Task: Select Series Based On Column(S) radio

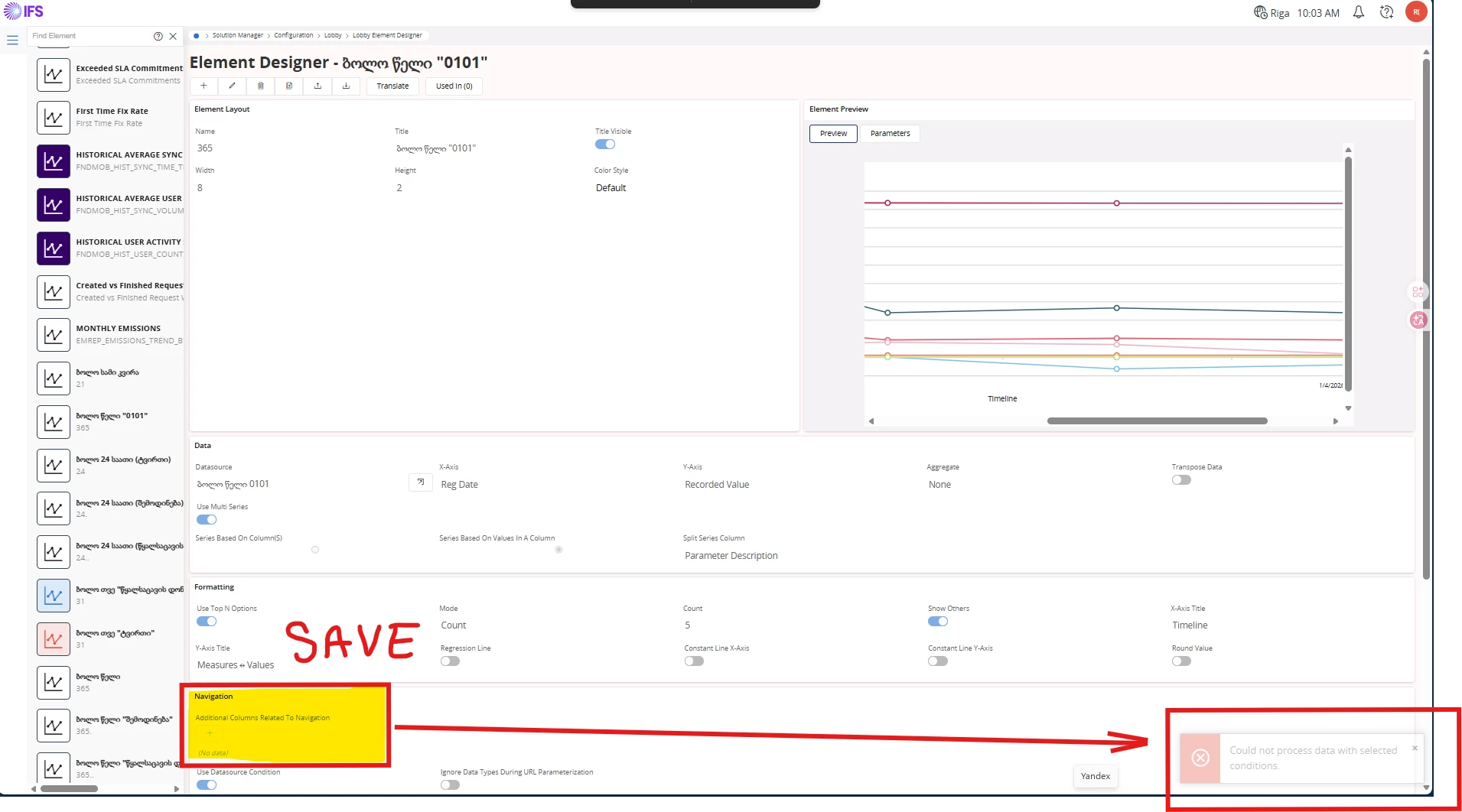Action: [315, 550]
